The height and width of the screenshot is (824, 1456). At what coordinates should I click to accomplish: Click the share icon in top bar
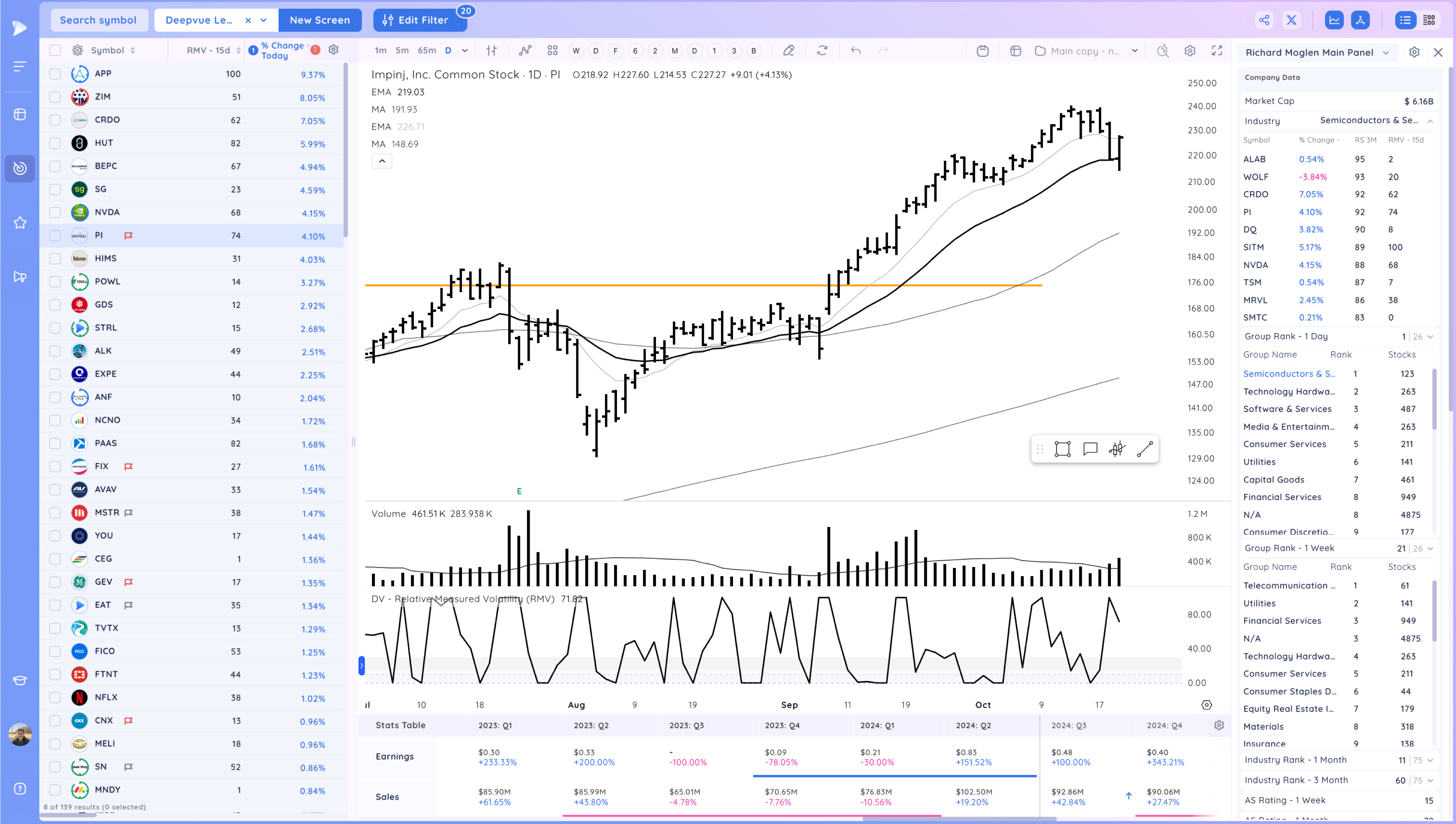click(x=1263, y=20)
